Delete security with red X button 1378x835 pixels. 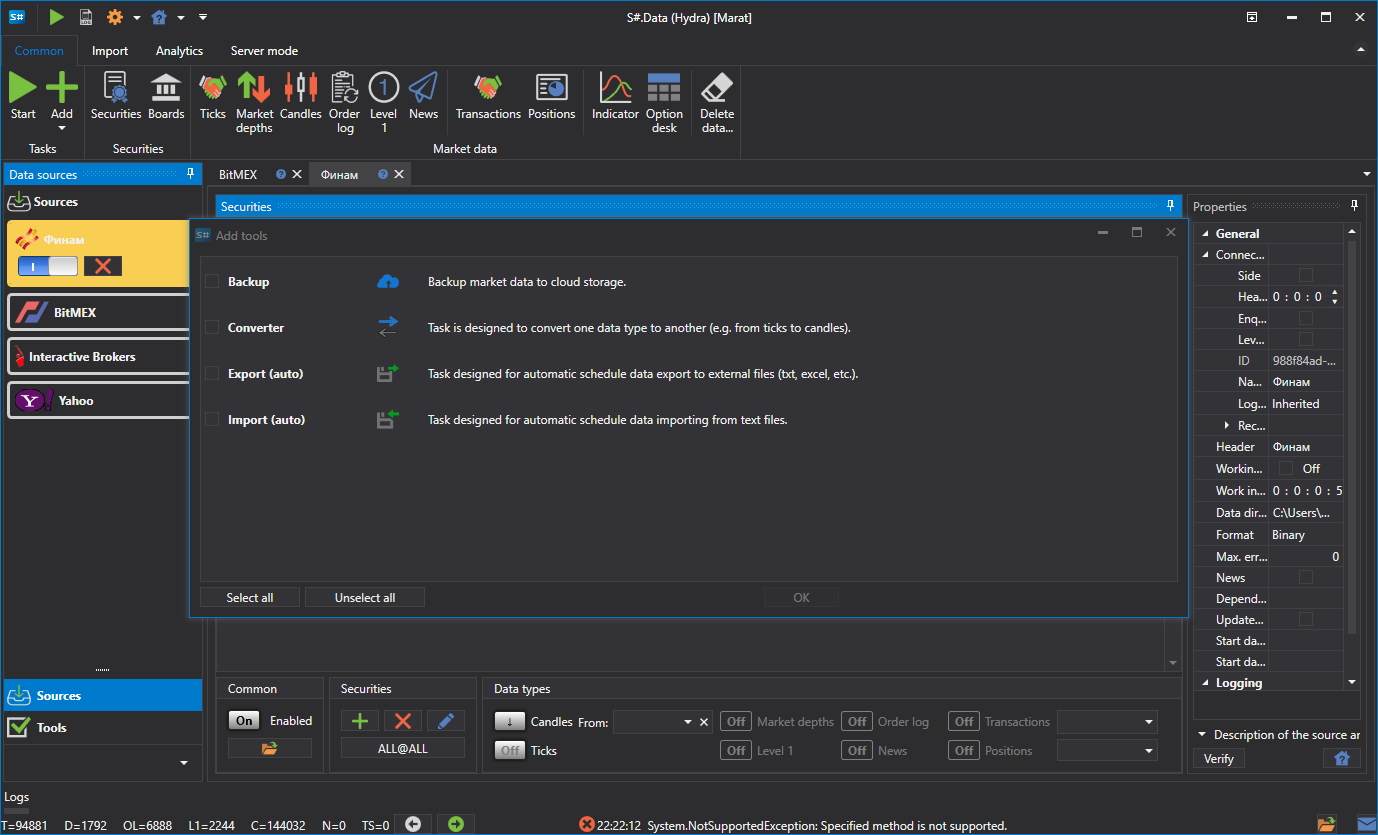(403, 721)
